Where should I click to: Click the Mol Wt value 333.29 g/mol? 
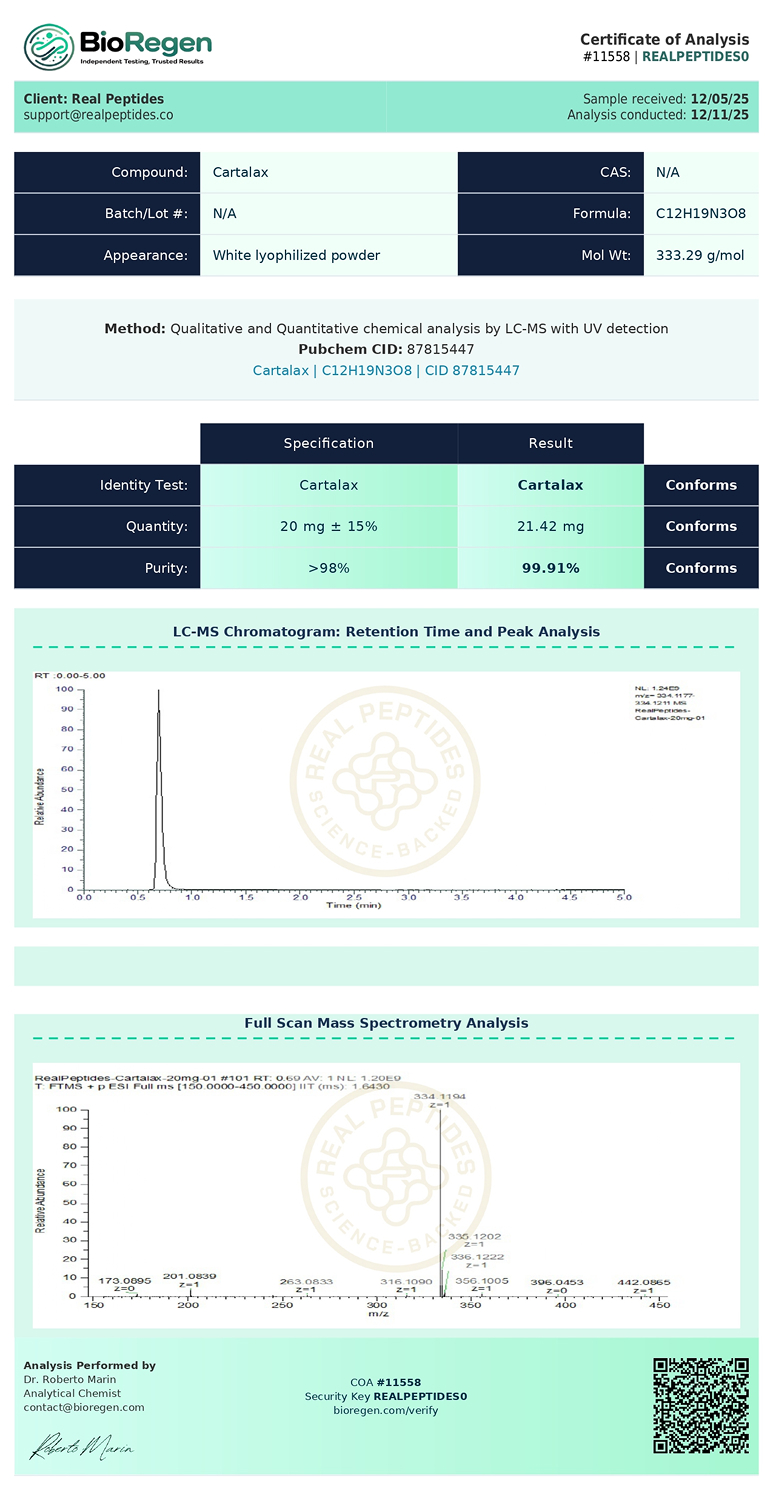tap(699, 255)
